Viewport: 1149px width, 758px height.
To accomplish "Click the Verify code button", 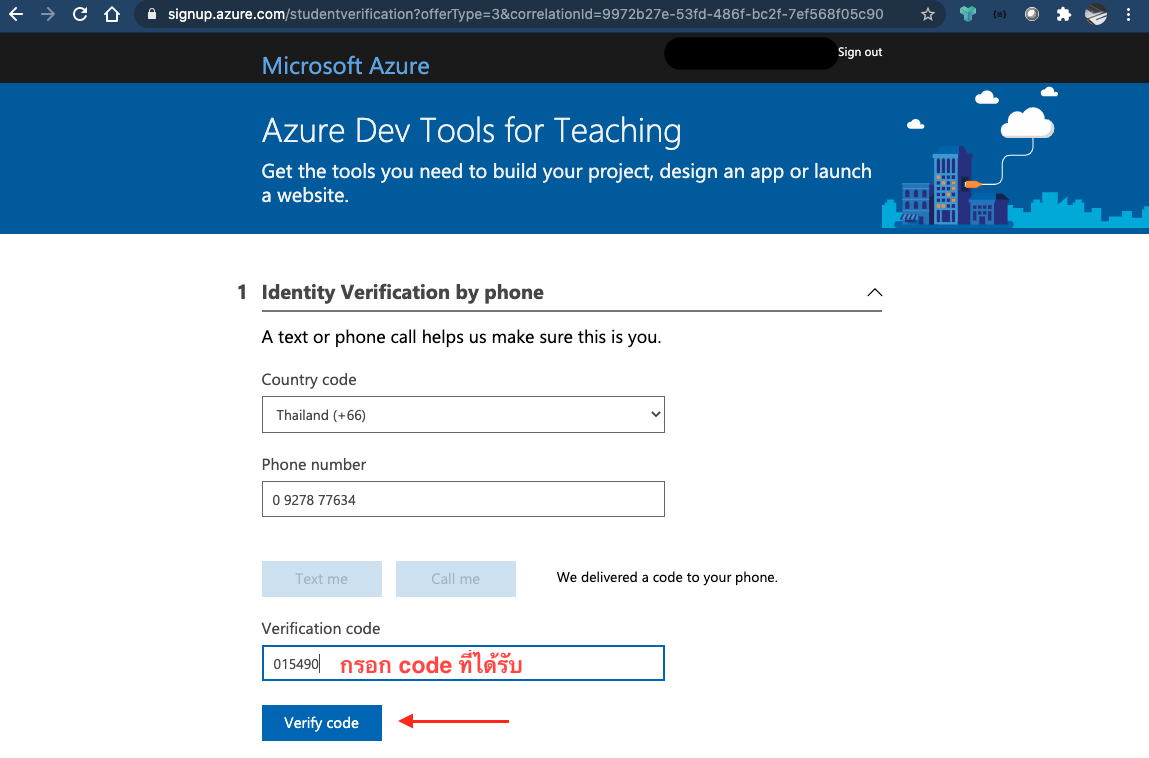I will (322, 723).
